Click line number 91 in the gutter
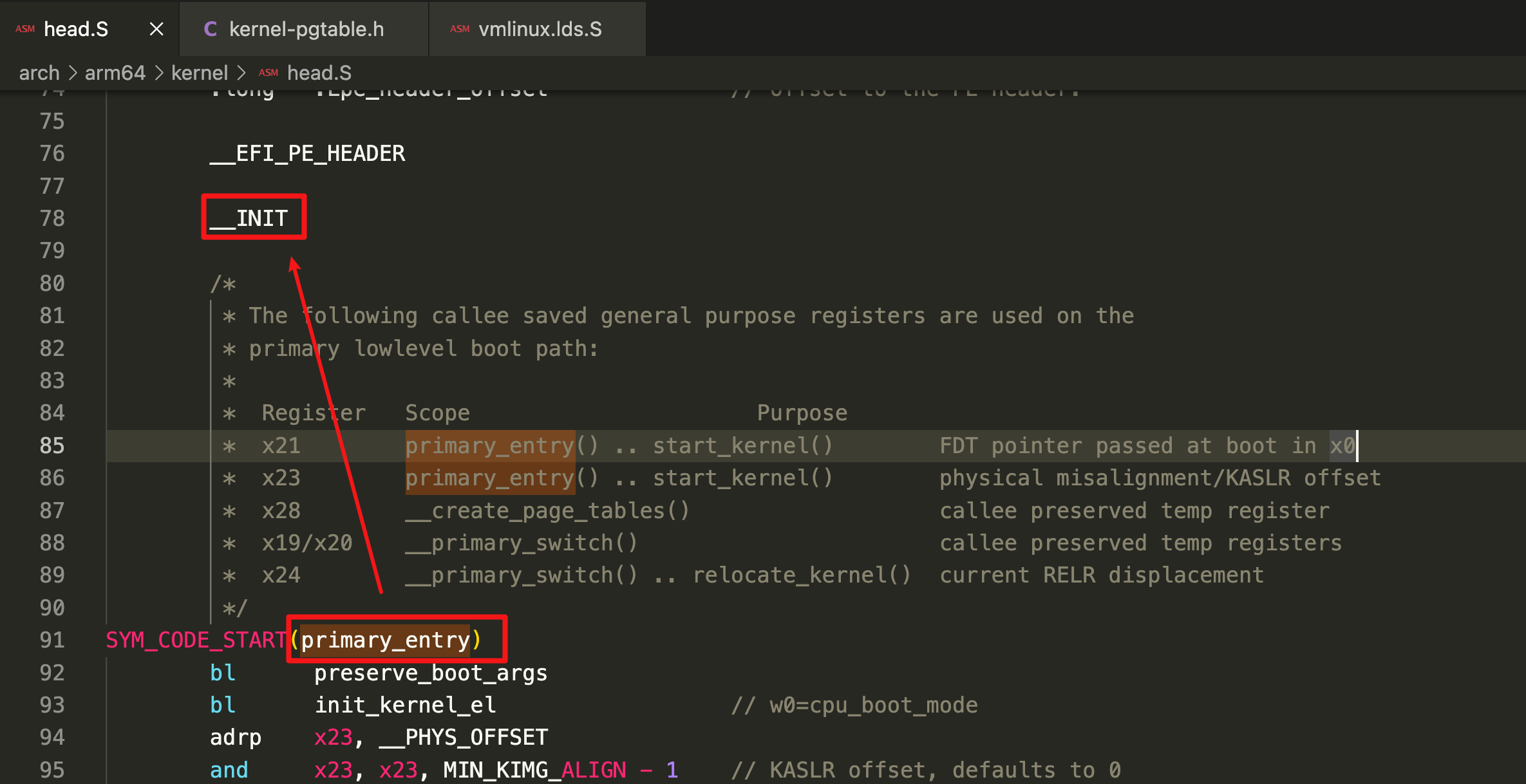Image resolution: width=1526 pixels, height=784 pixels. (x=52, y=640)
